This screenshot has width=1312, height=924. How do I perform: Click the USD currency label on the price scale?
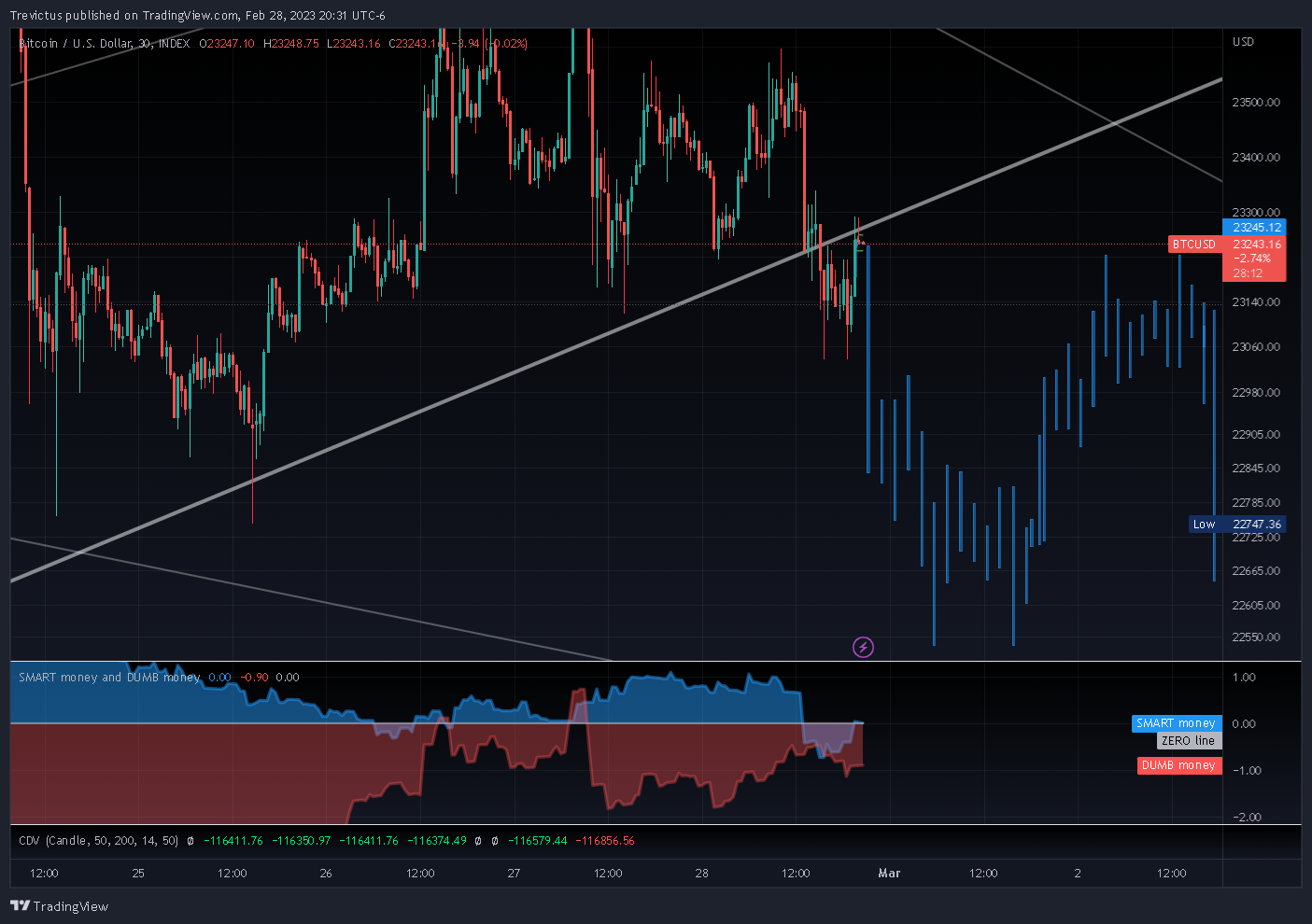coord(1243,42)
